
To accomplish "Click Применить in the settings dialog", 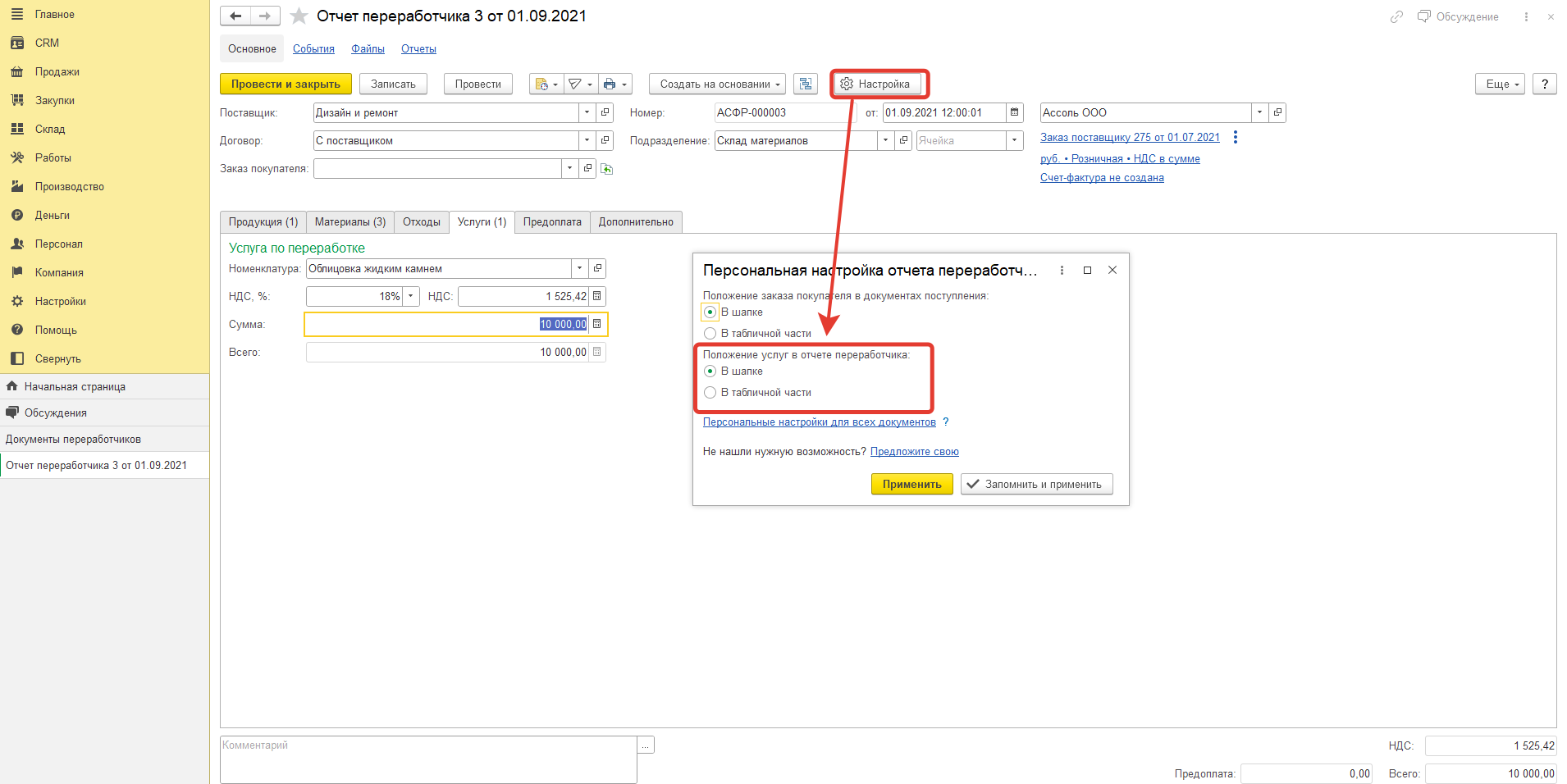I will [x=911, y=484].
